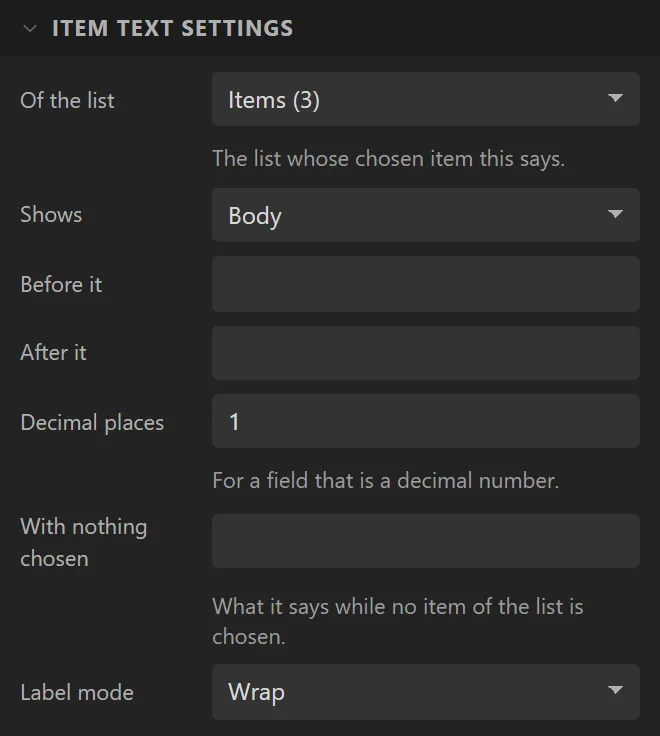The image size is (660, 736).
Task: Click the 'Label mode' label
Action: [77, 692]
